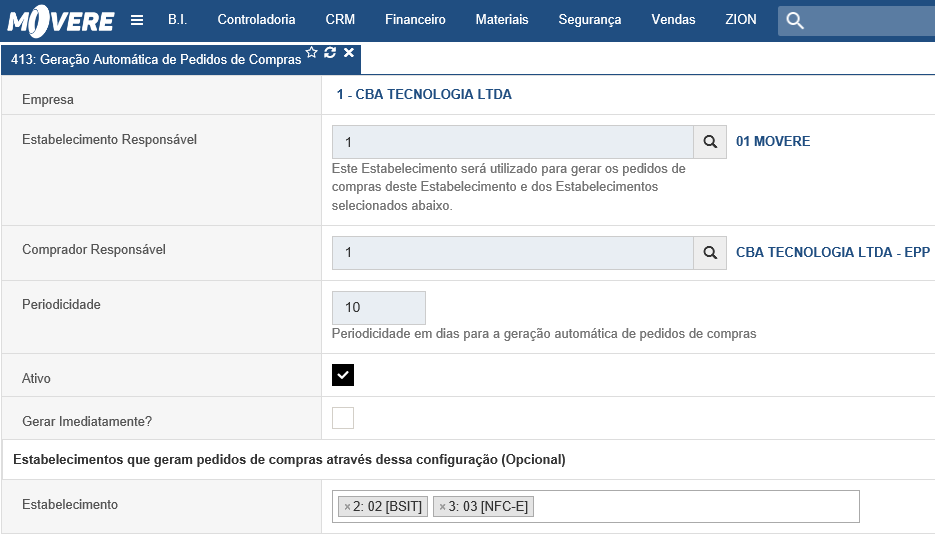Refresh tab 413 with the reload icon
The image size is (935, 537).
pos(330,52)
